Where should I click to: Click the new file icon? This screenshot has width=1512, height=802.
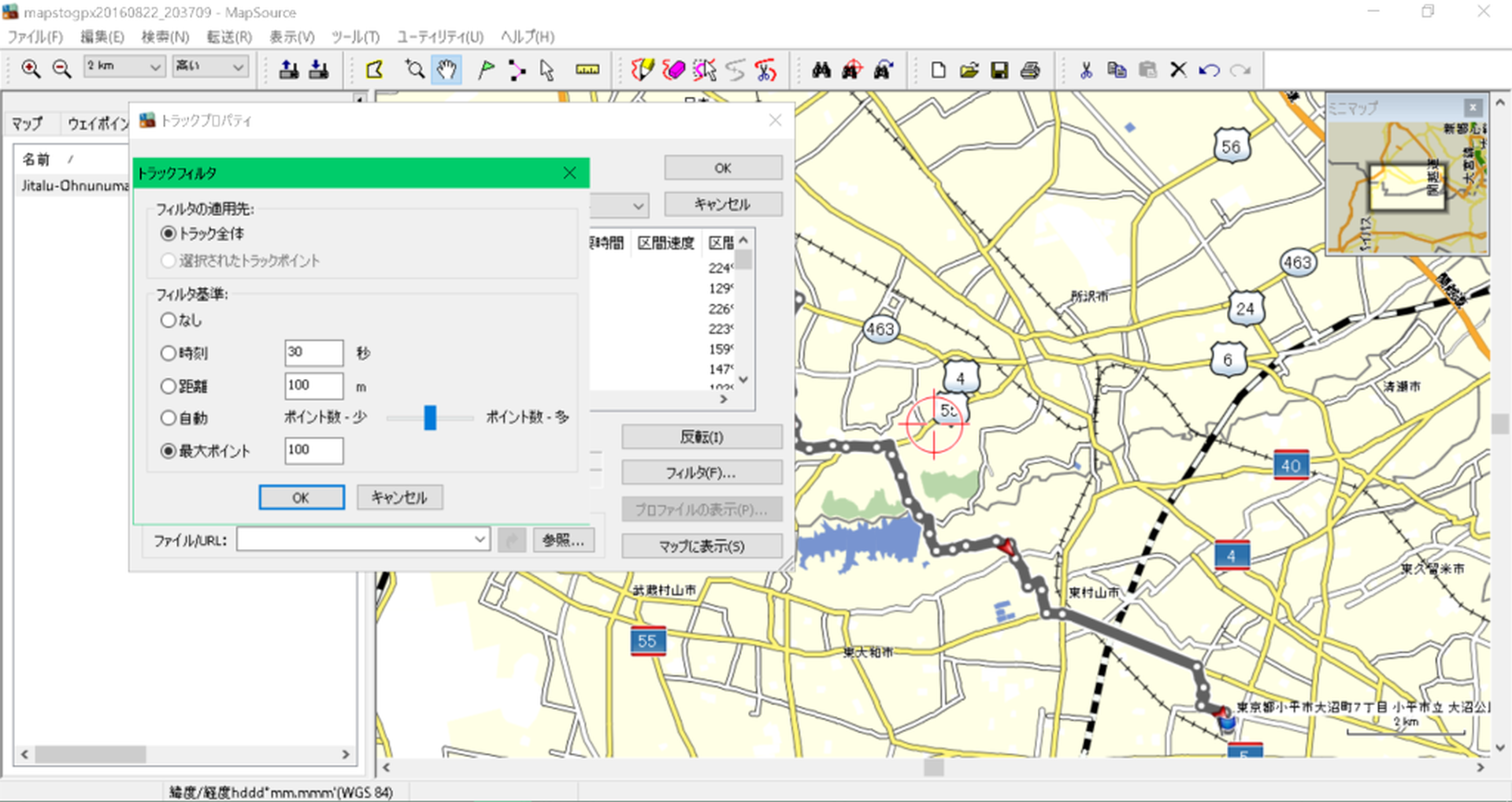coord(938,69)
